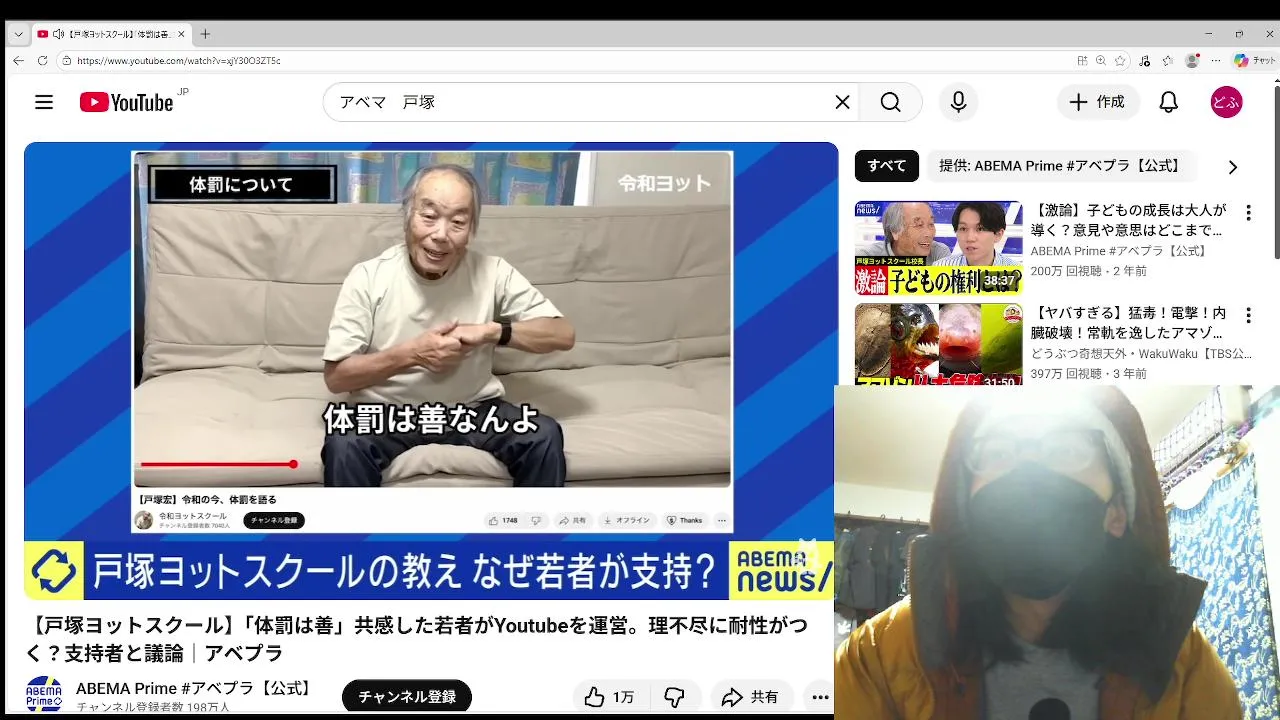Click the 200万 回視聴・2年前 text
Screen dimensions: 1280x720
[x=1089, y=271]
